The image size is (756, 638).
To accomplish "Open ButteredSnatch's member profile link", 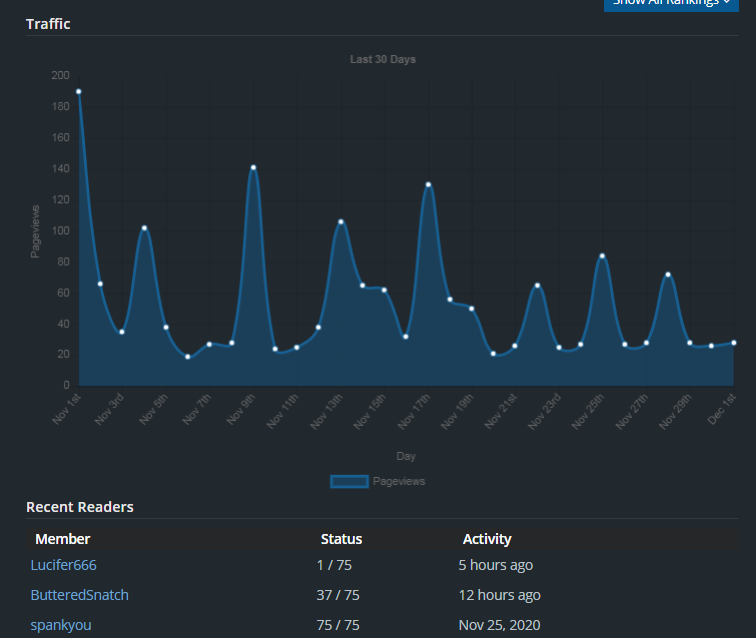I will pyautogui.click(x=80, y=595).
